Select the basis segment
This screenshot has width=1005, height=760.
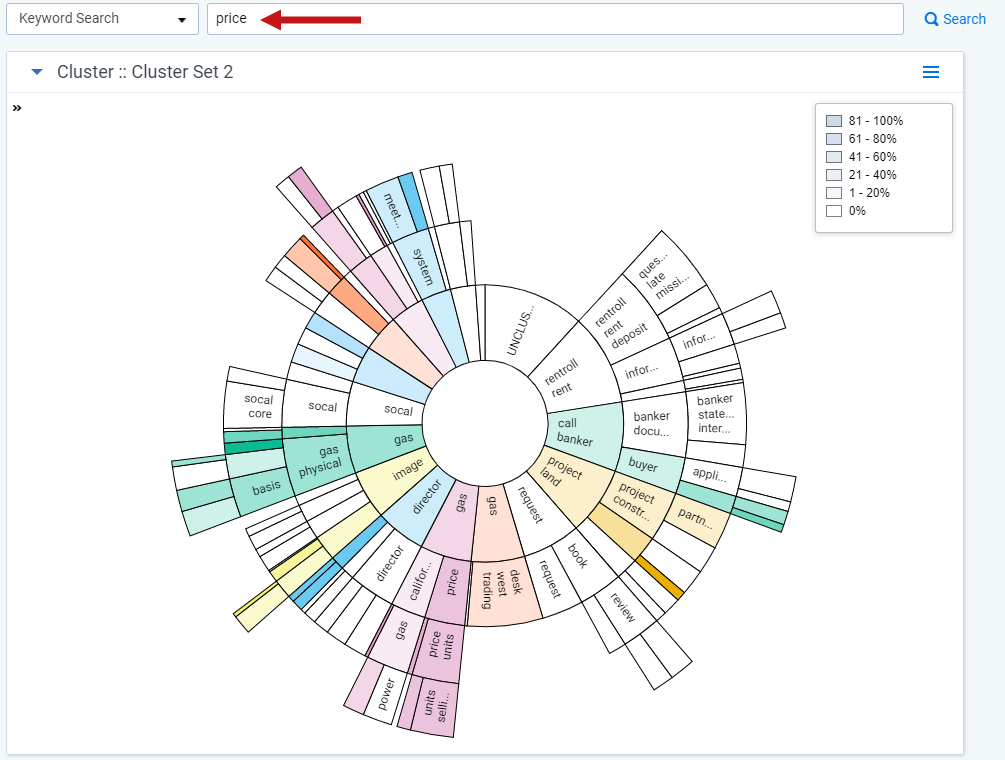pyautogui.click(x=263, y=490)
